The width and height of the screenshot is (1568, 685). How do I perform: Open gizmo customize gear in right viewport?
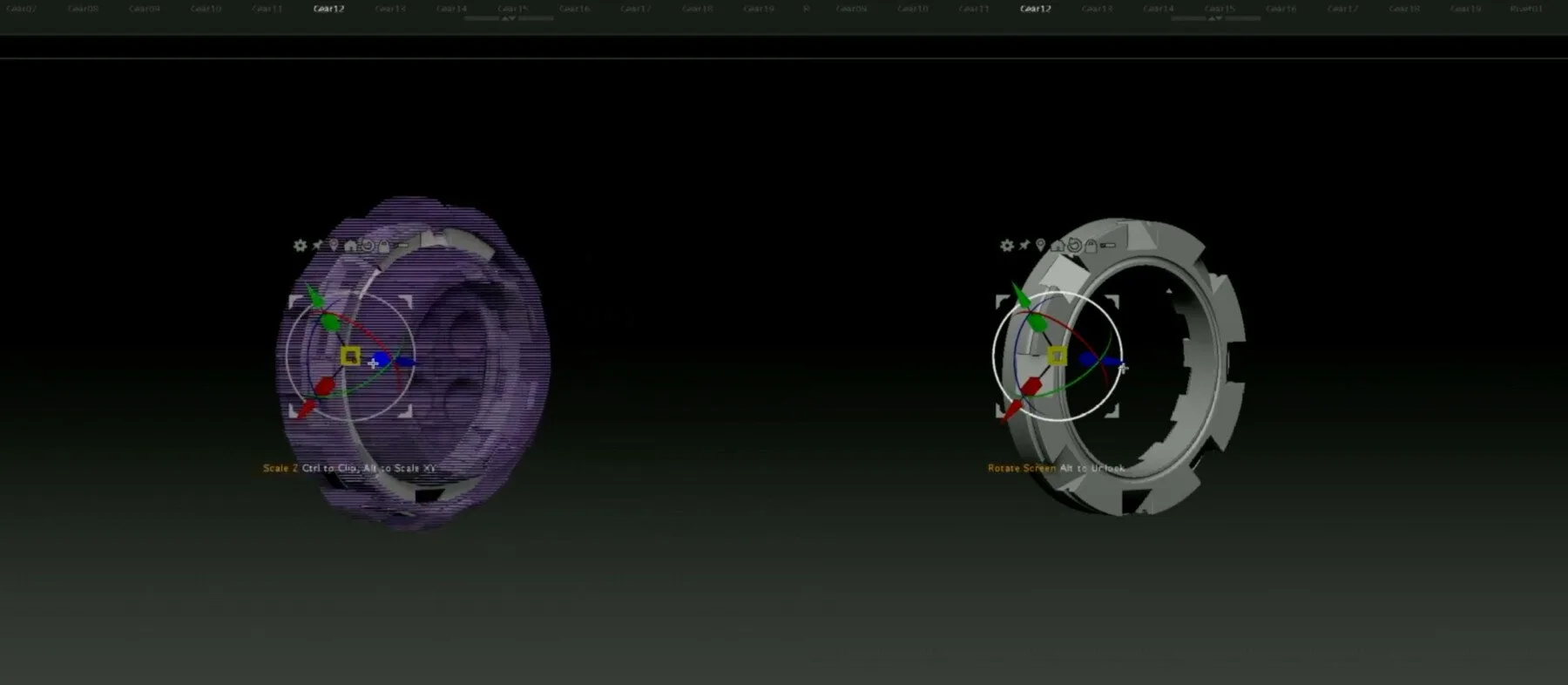click(1007, 246)
